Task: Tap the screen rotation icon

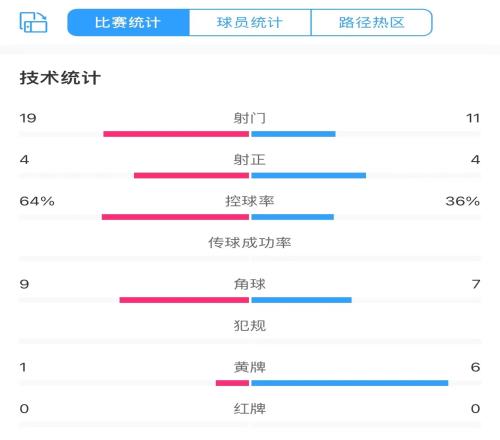Action: [33, 22]
